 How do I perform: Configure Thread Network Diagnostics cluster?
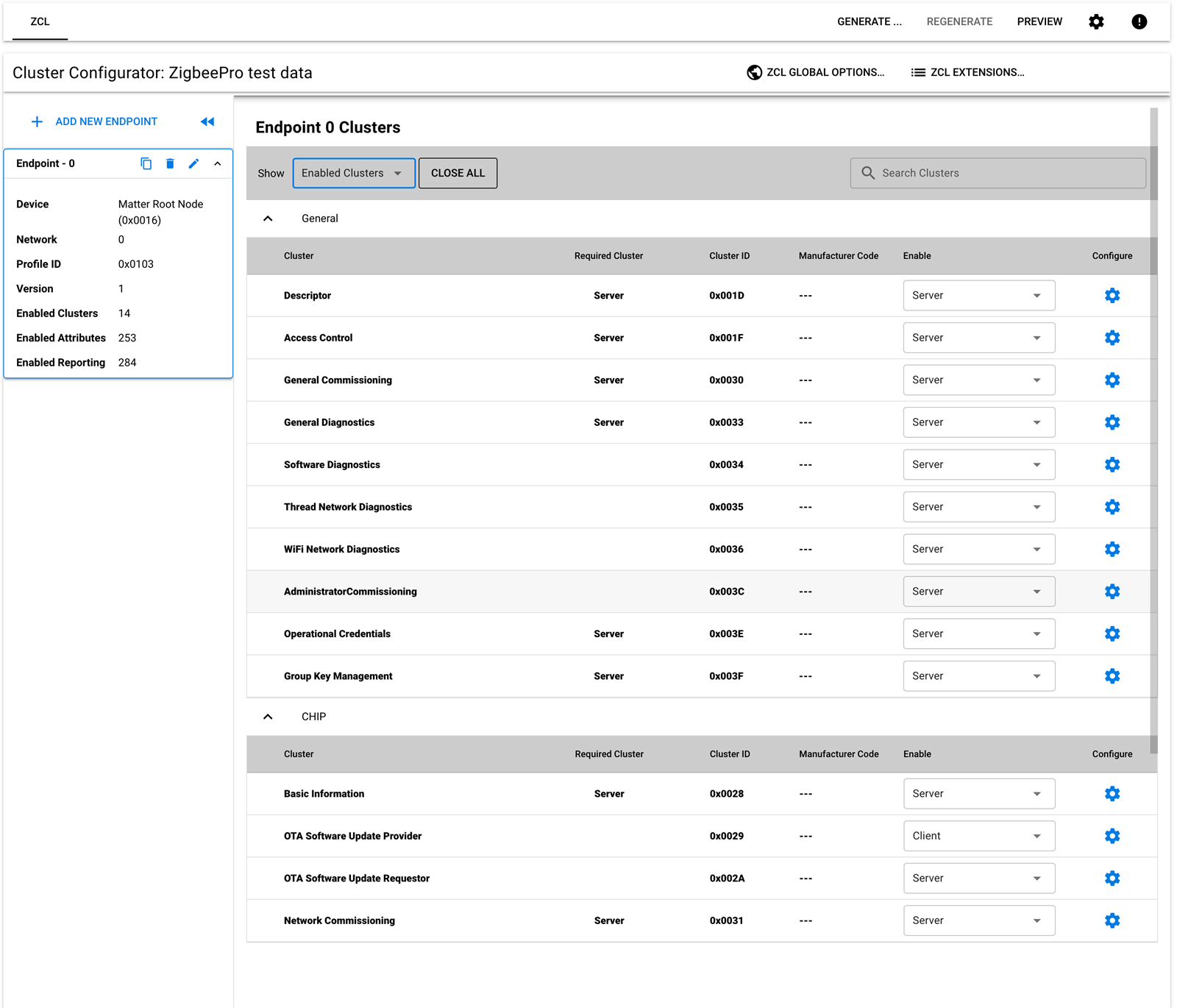[1112, 507]
